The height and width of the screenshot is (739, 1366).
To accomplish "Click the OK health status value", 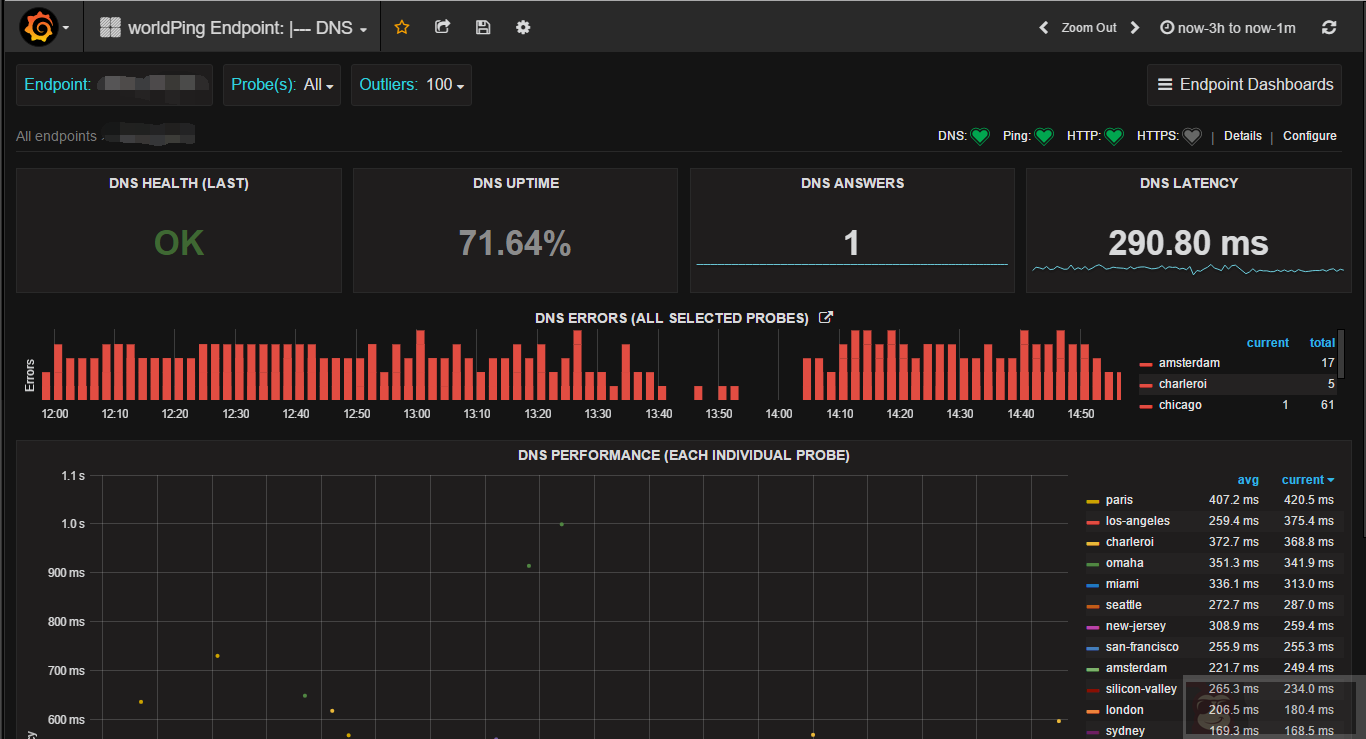I will [x=179, y=243].
